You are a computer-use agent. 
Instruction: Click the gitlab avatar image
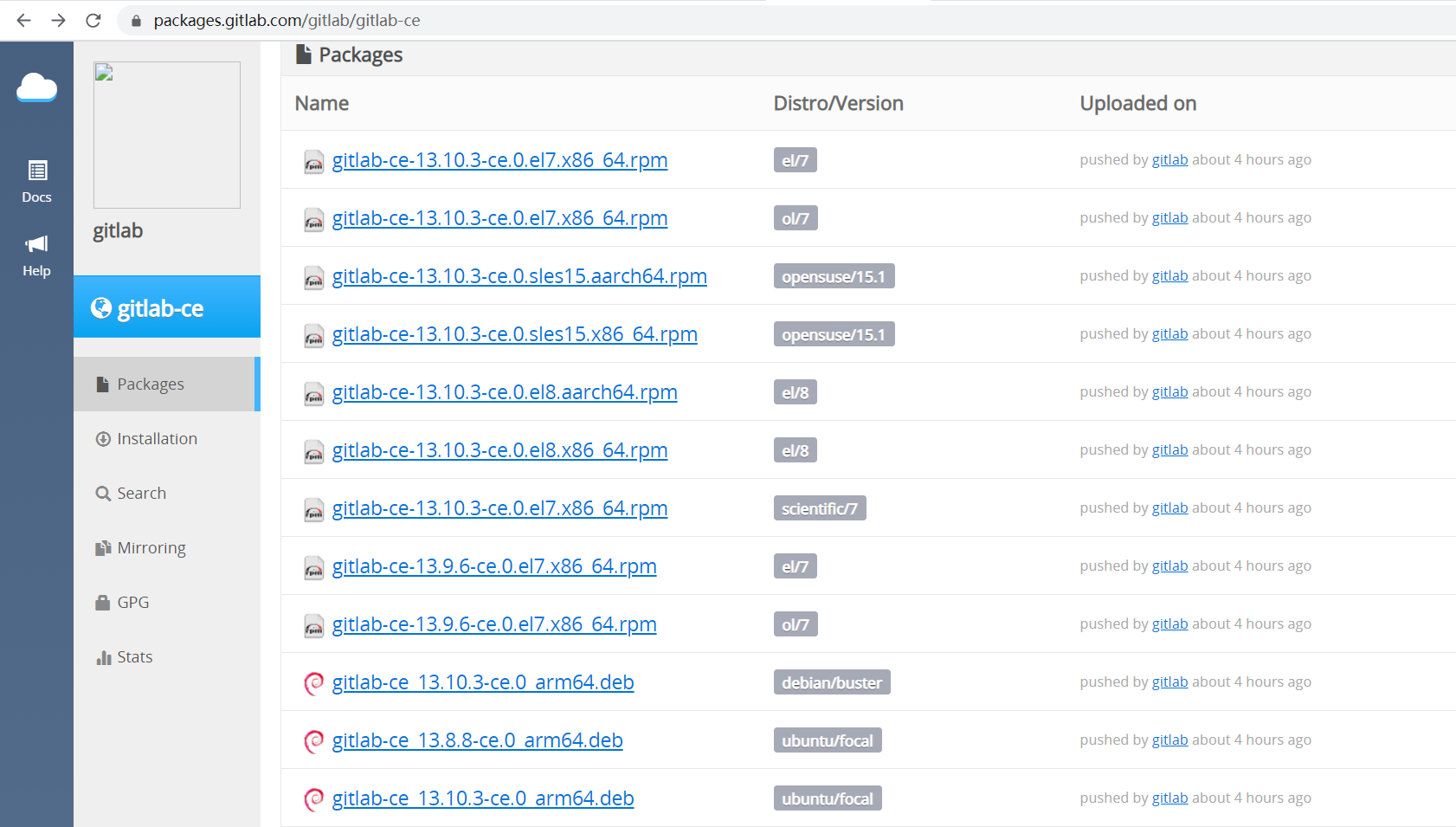167,135
